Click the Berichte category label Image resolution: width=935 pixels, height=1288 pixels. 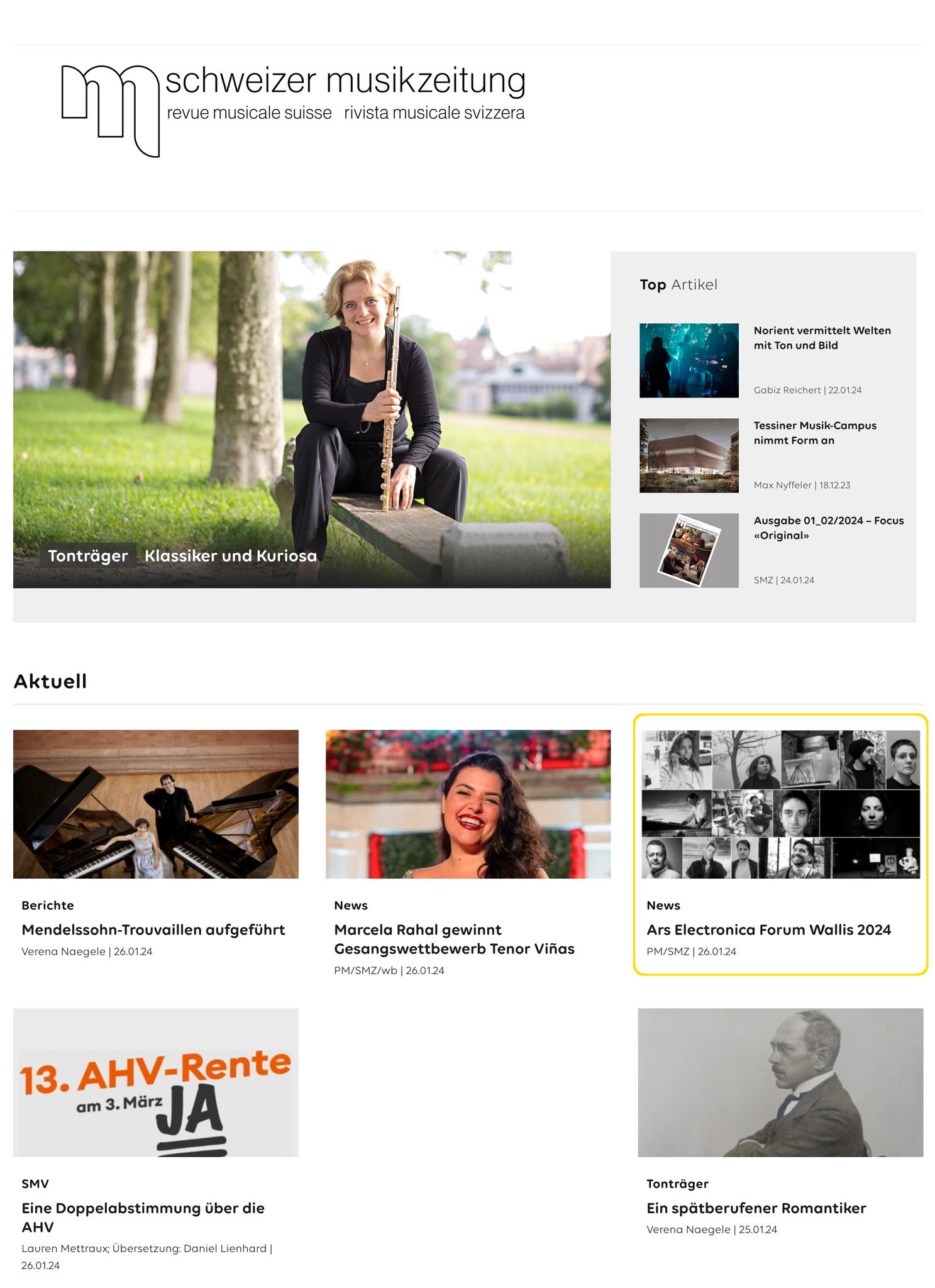coord(48,905)
